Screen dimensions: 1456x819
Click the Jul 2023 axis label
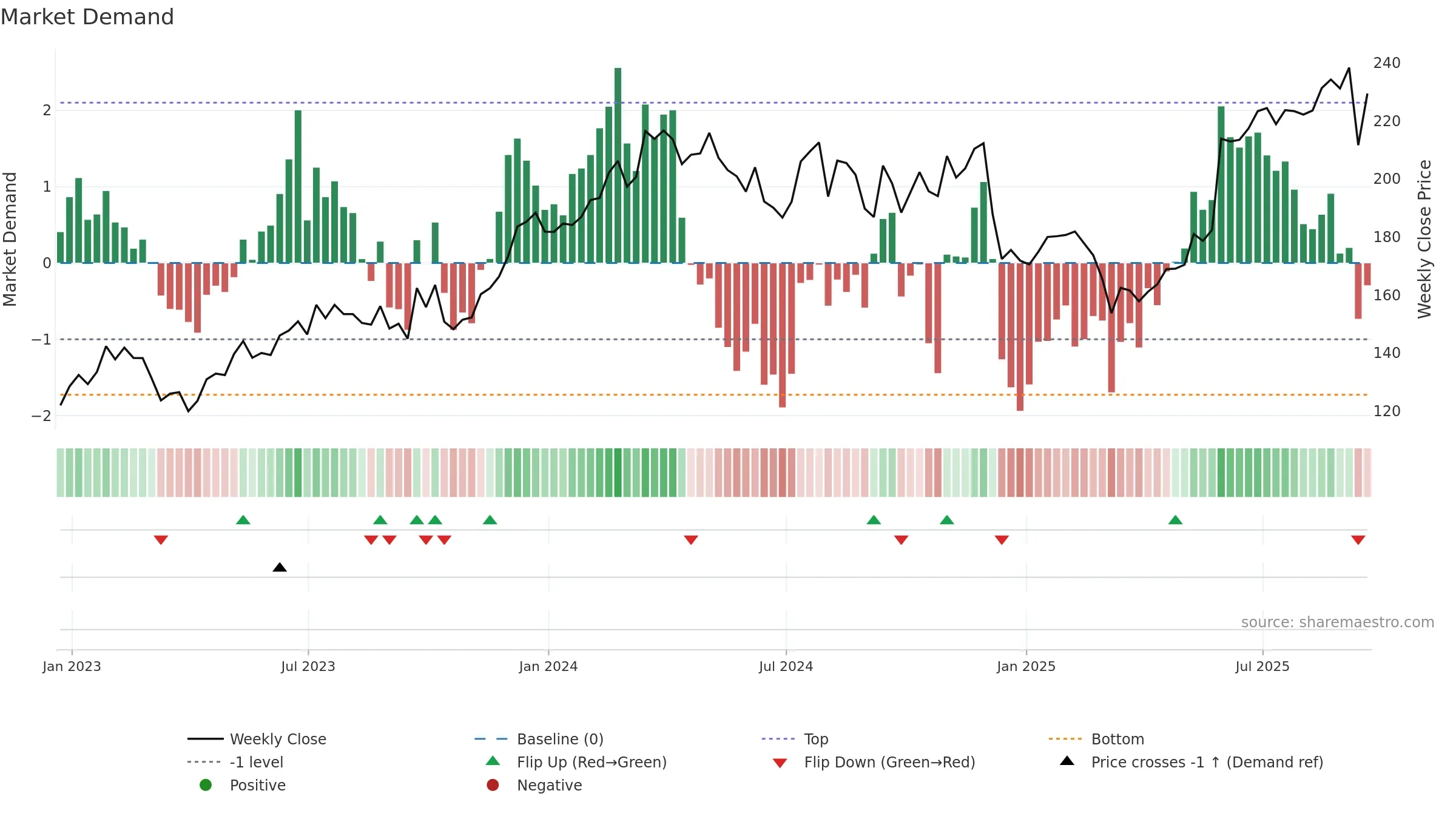coord(308,666)
